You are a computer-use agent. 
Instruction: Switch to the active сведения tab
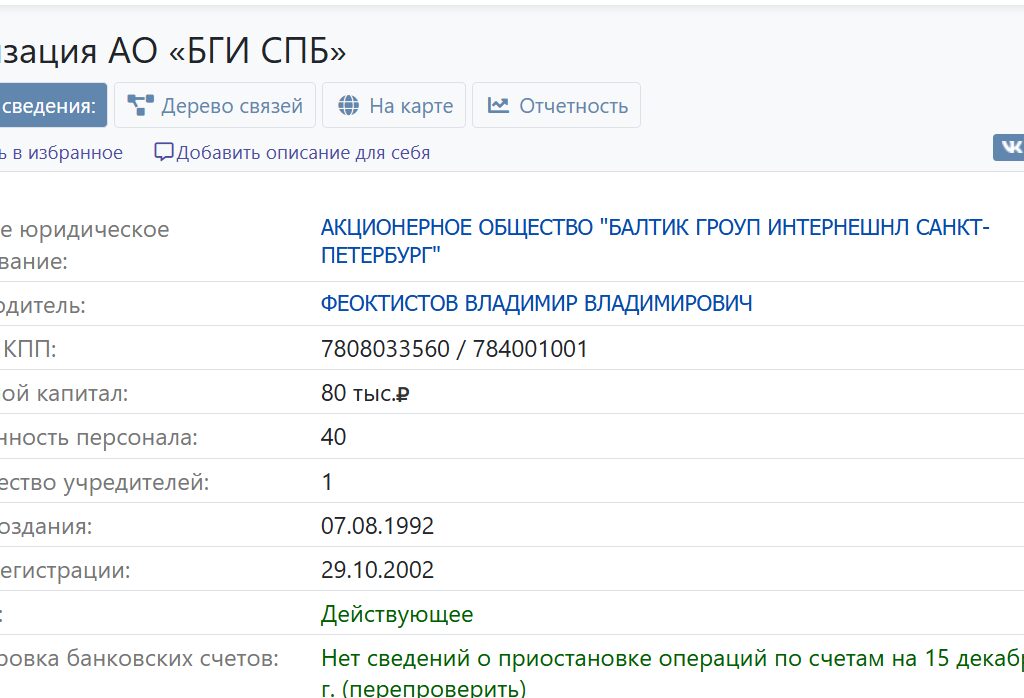click(50, 105)
